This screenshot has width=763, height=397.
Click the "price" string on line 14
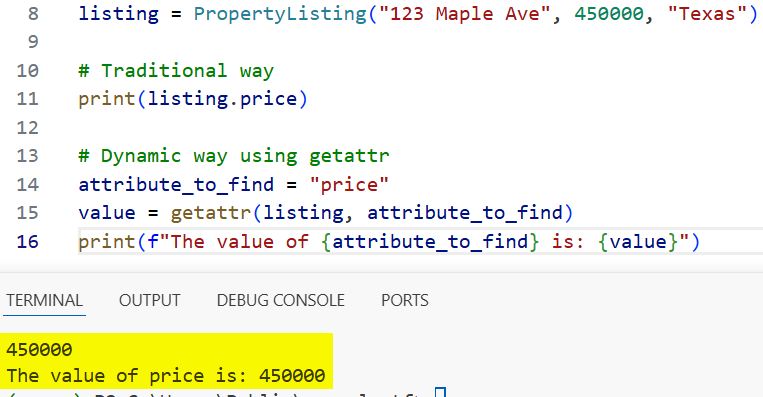[x=349, y=185]
